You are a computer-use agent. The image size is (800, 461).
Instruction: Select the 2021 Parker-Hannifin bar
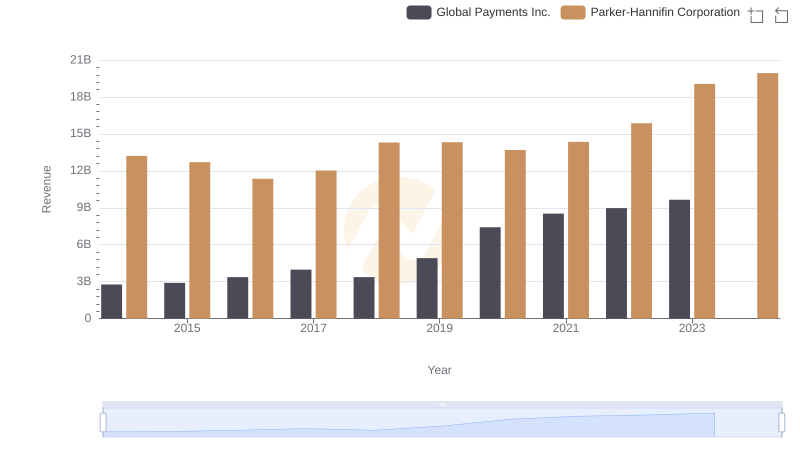pos(579,230)
